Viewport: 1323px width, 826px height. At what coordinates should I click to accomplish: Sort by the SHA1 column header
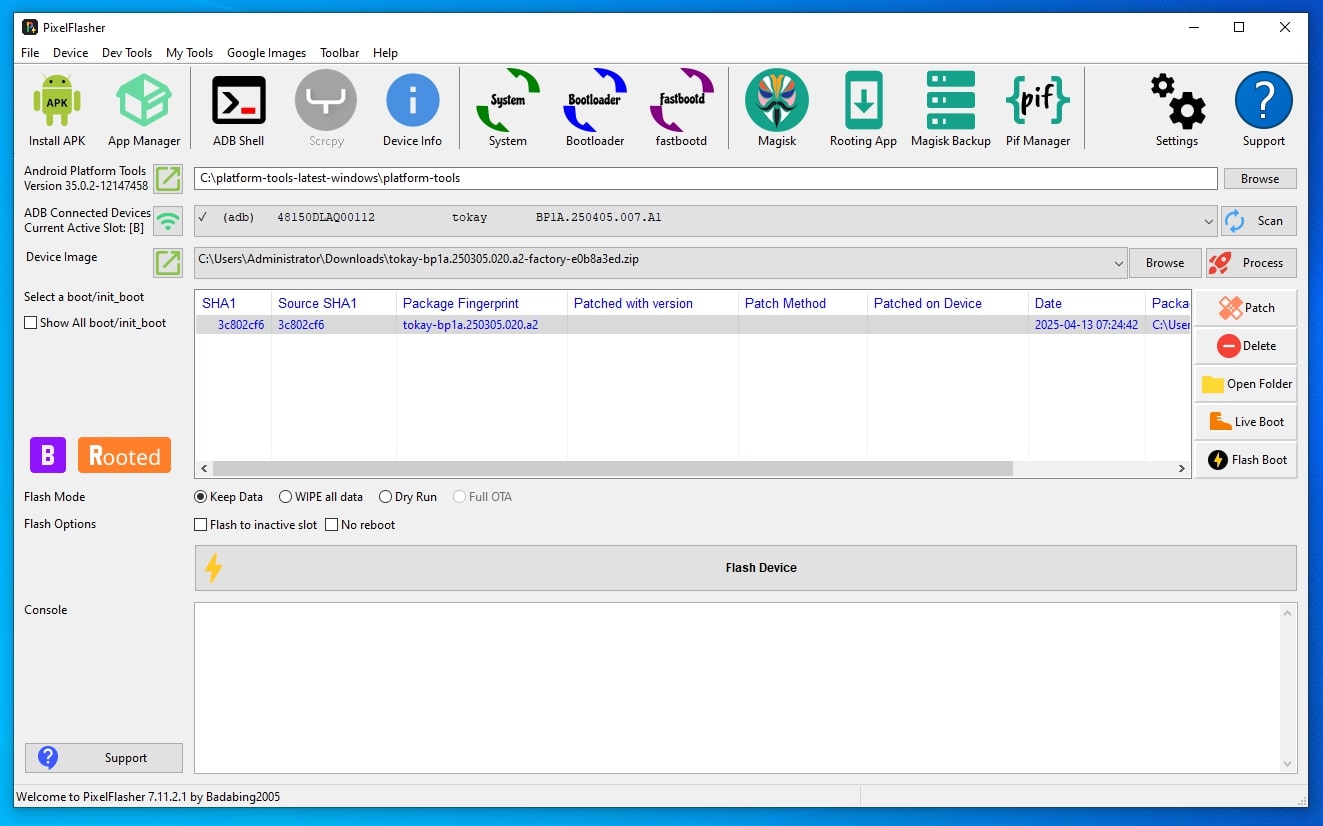(233, 303)
